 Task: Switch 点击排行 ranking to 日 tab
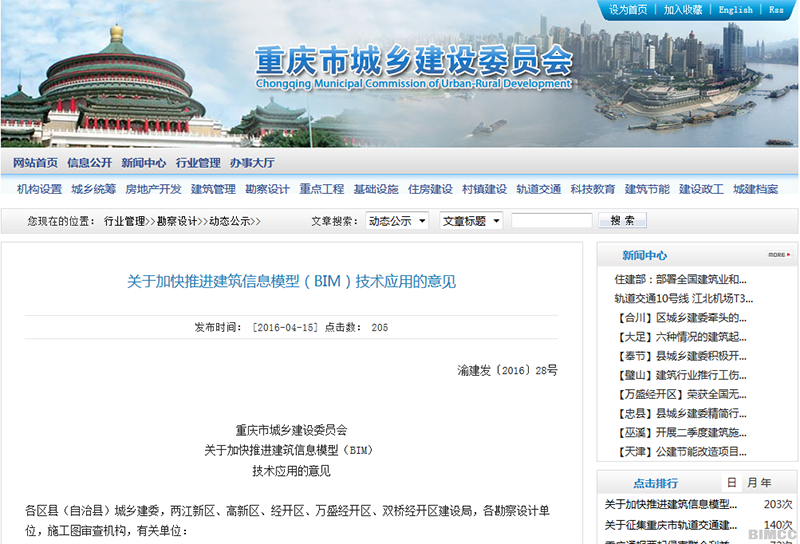point(732,482)
